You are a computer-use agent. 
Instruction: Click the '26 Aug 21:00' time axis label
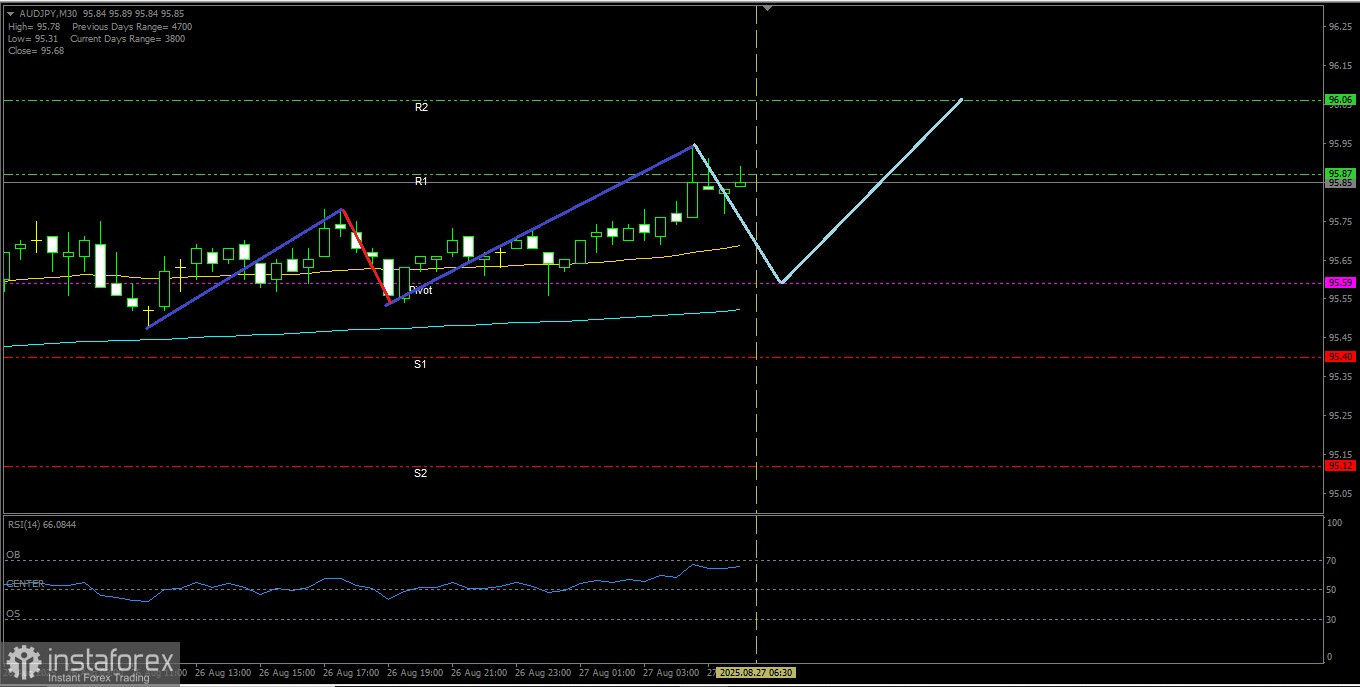point(480,673)
